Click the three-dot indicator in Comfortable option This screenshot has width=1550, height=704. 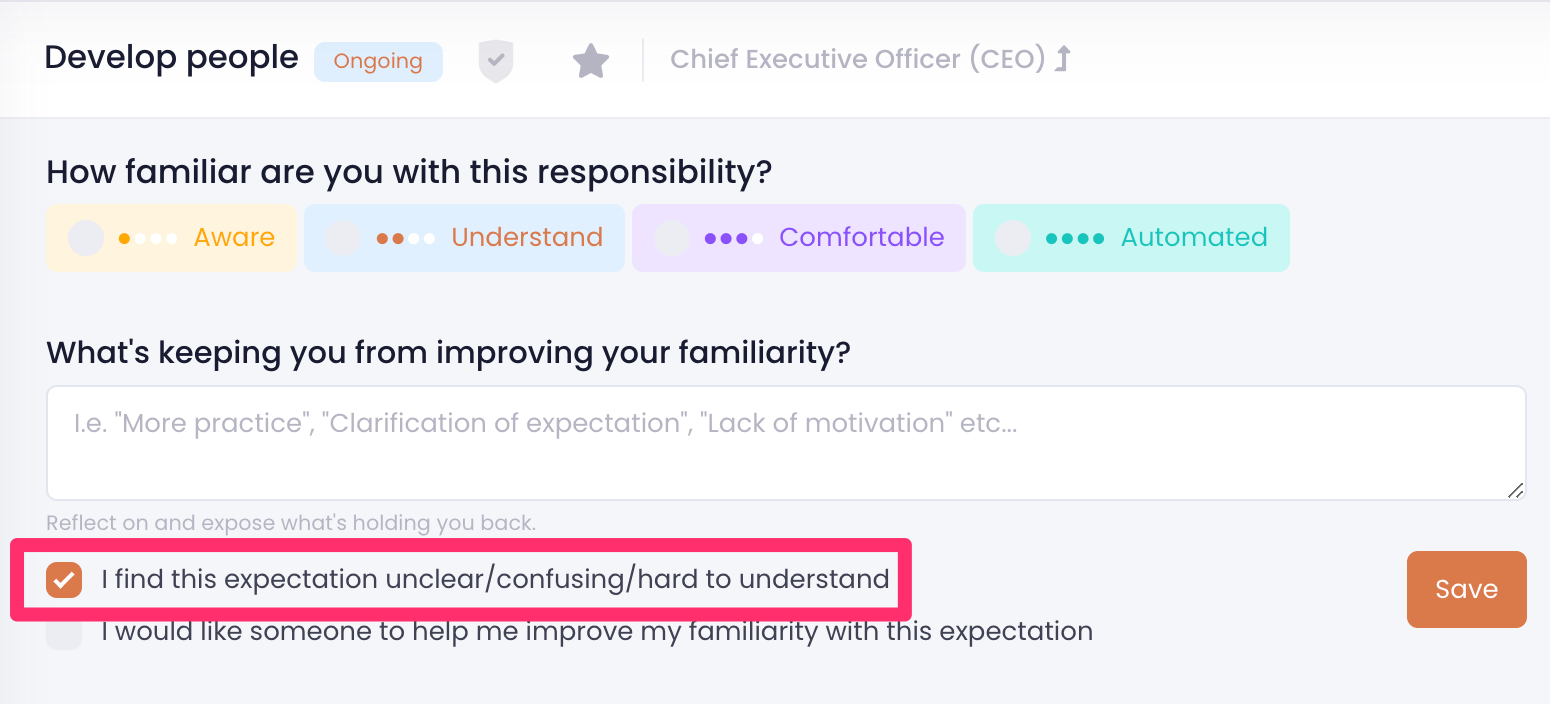click(733, 238)
